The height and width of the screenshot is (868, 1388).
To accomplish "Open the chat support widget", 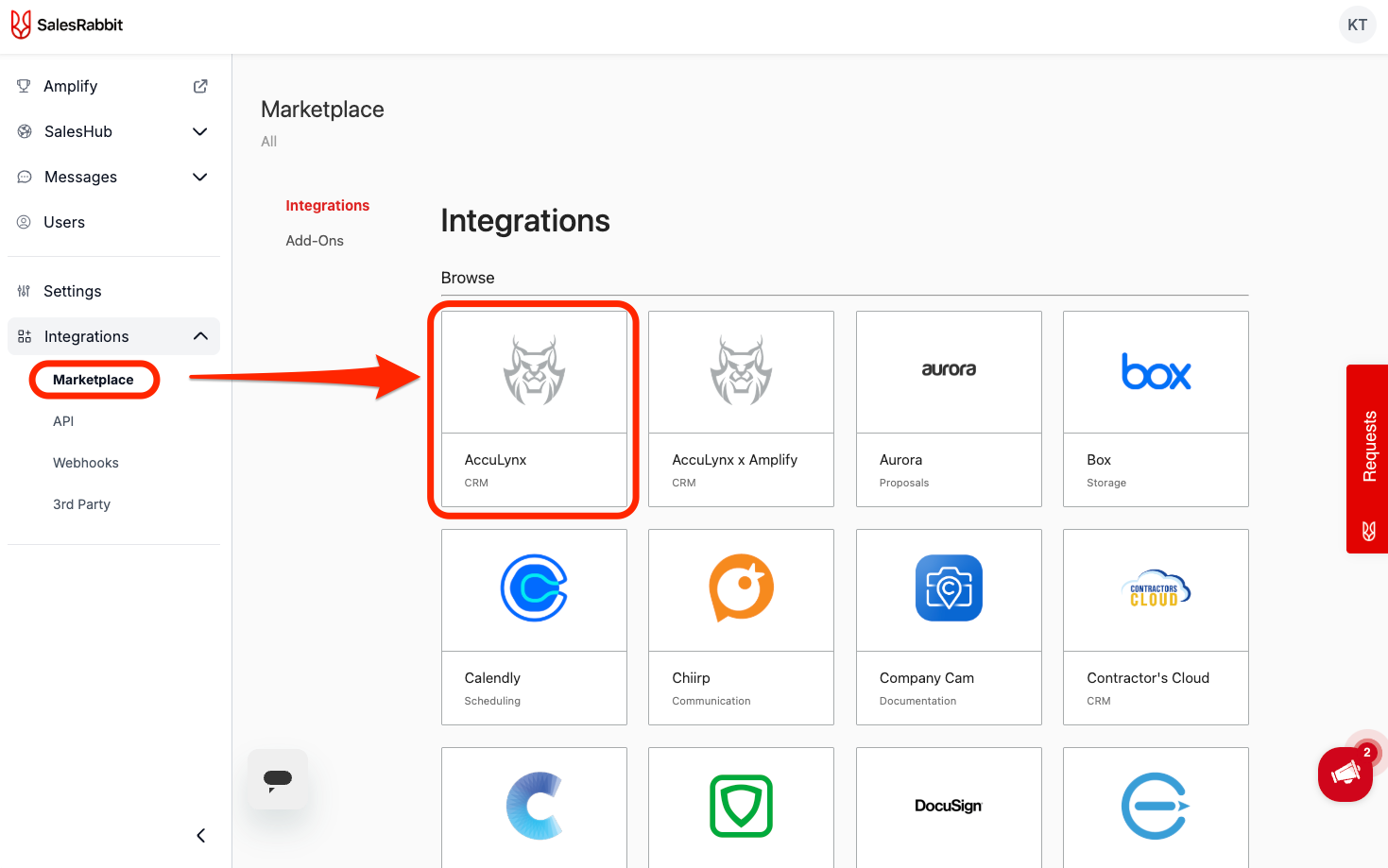I will (x=278, y=779).
